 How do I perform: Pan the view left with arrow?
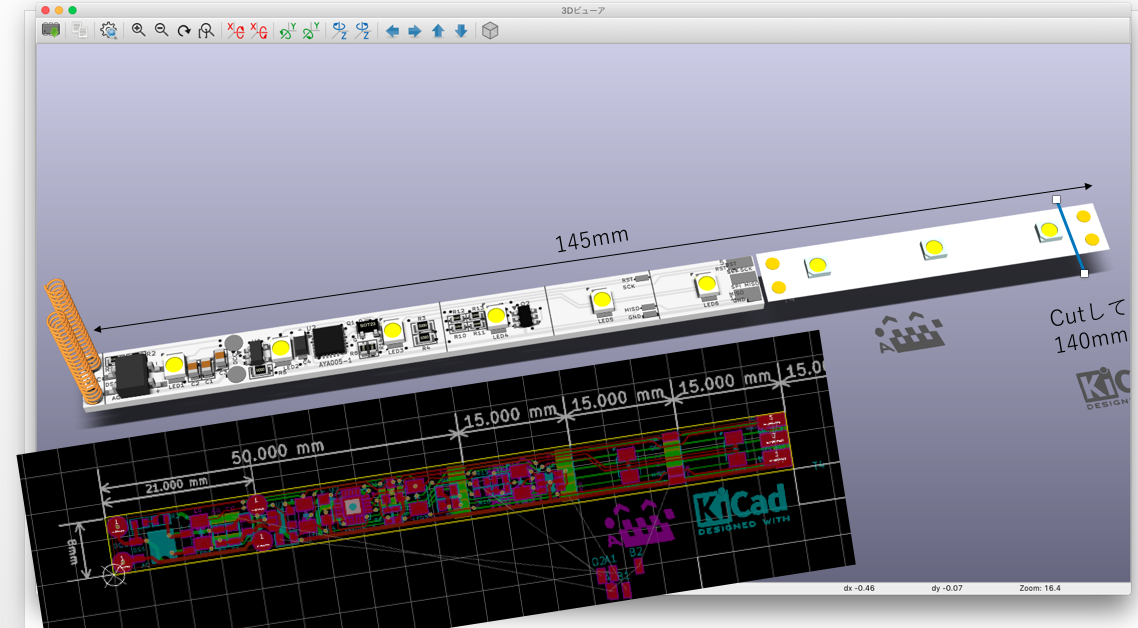392,31
